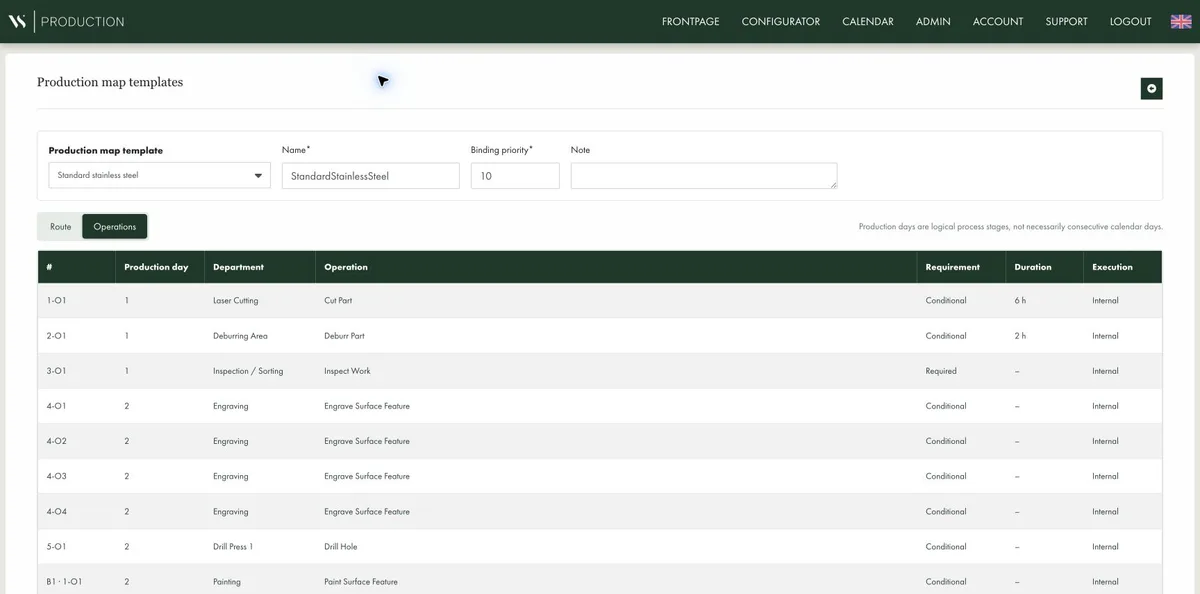This screenshot has height=594, width=1200.
Task: Select row 1-O1 identifier
Action: pyautogui.click(x=57, y=300)
